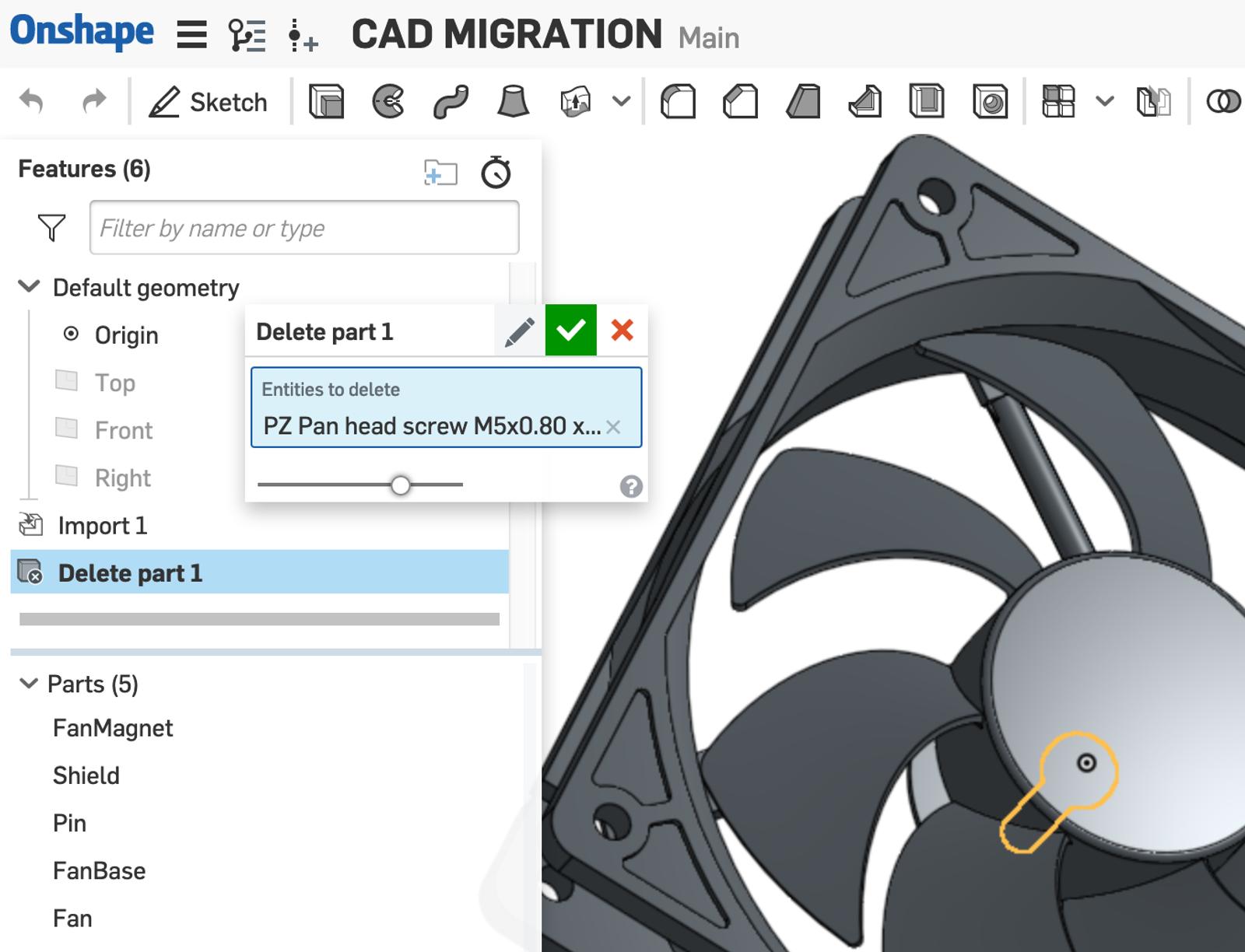This screenshot has width=1245, height=952.
Task: Start a new Sketch
Action: point(209,102)
